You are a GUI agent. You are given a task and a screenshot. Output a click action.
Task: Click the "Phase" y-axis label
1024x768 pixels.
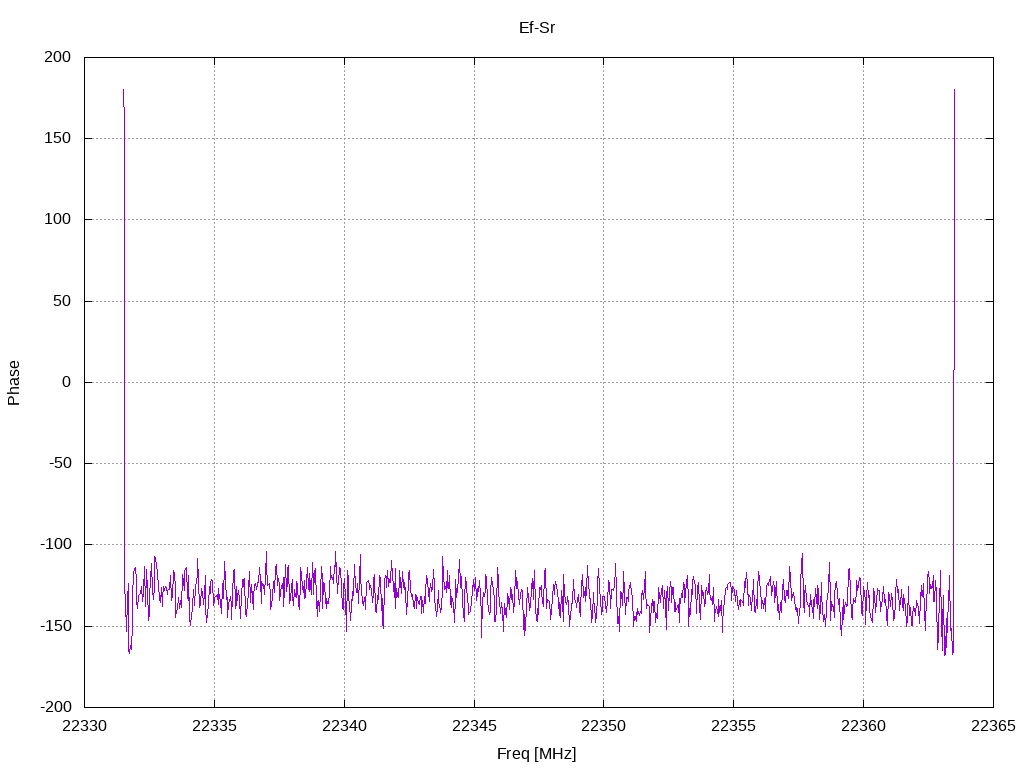pos(14,383)
